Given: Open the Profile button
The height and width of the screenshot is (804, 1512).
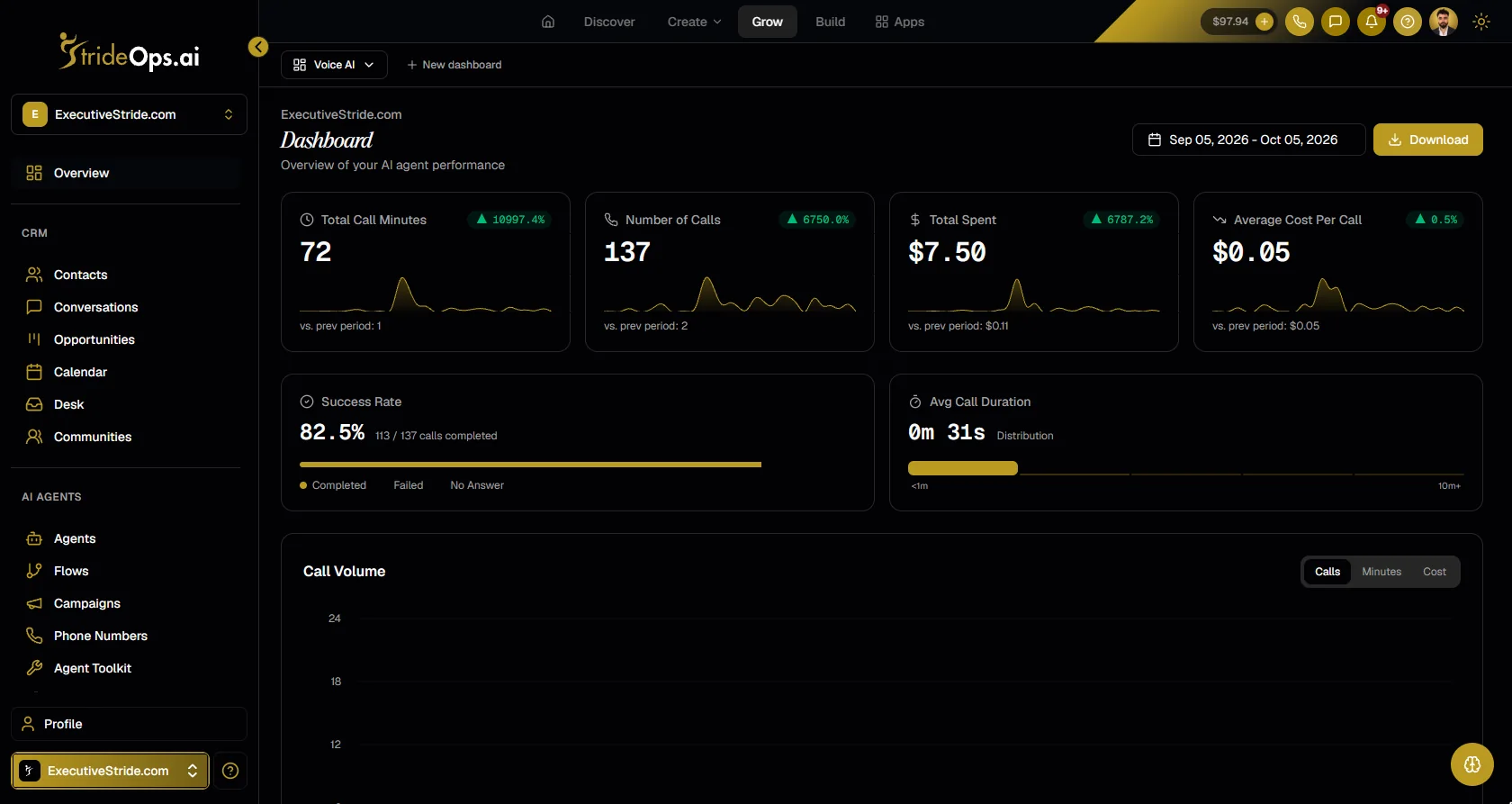Looking at the screenshot, I should pyautogui.click(x=129, y=724).
